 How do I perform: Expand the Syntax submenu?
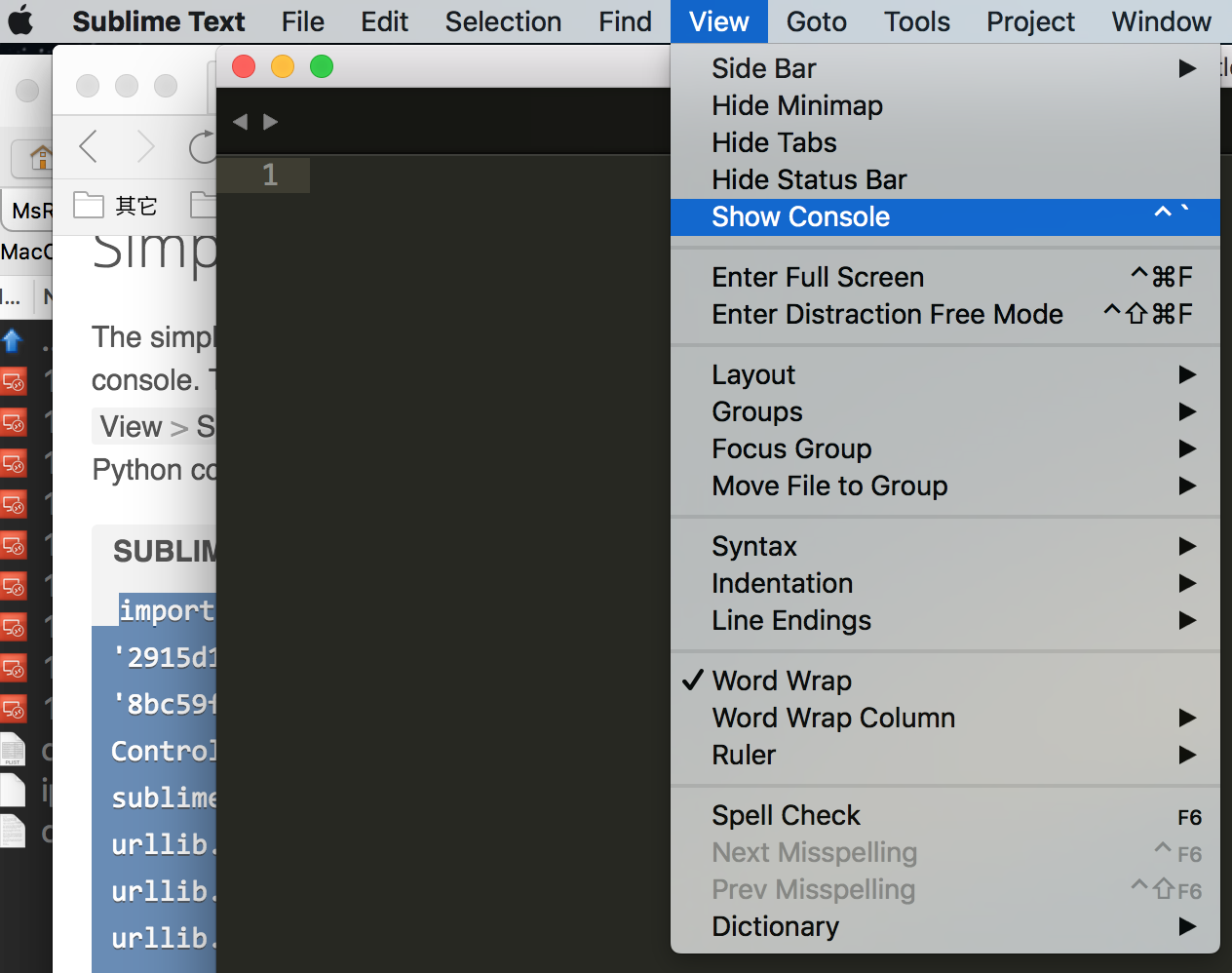[945, 546]
